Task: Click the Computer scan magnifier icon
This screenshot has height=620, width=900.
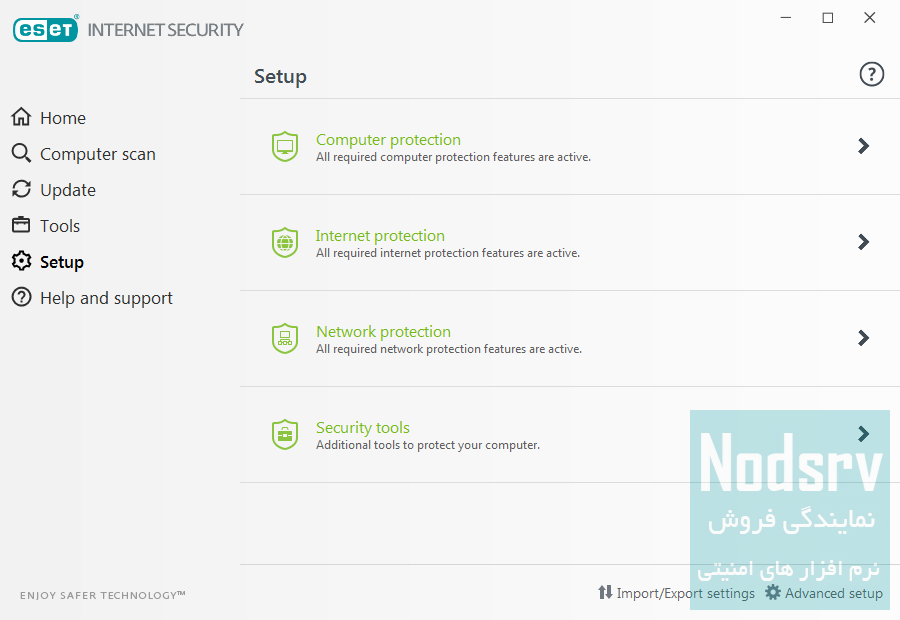Action: [x=21, y=153]
